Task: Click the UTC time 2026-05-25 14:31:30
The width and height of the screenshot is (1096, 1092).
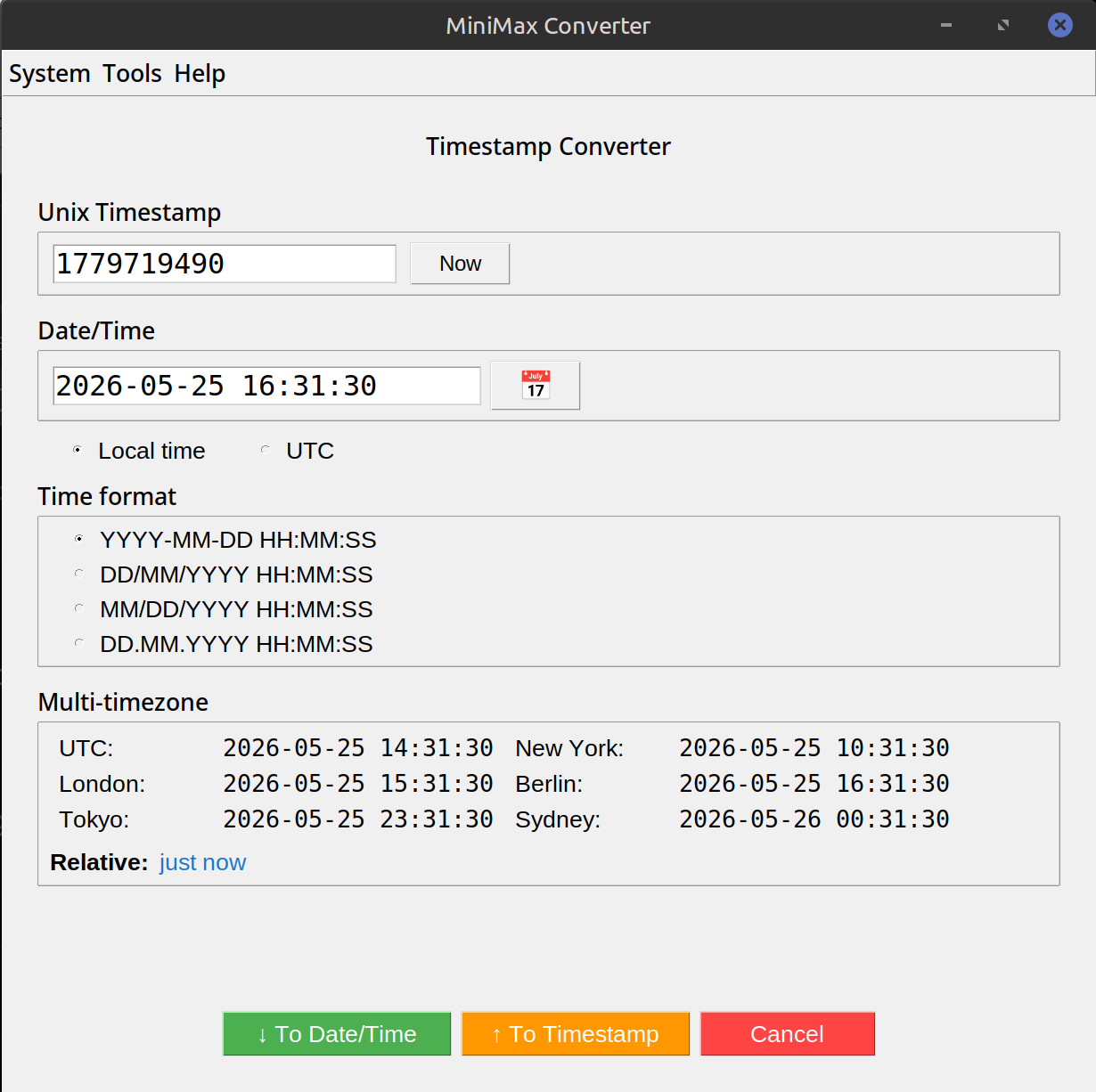Action: tap(358, 748)
